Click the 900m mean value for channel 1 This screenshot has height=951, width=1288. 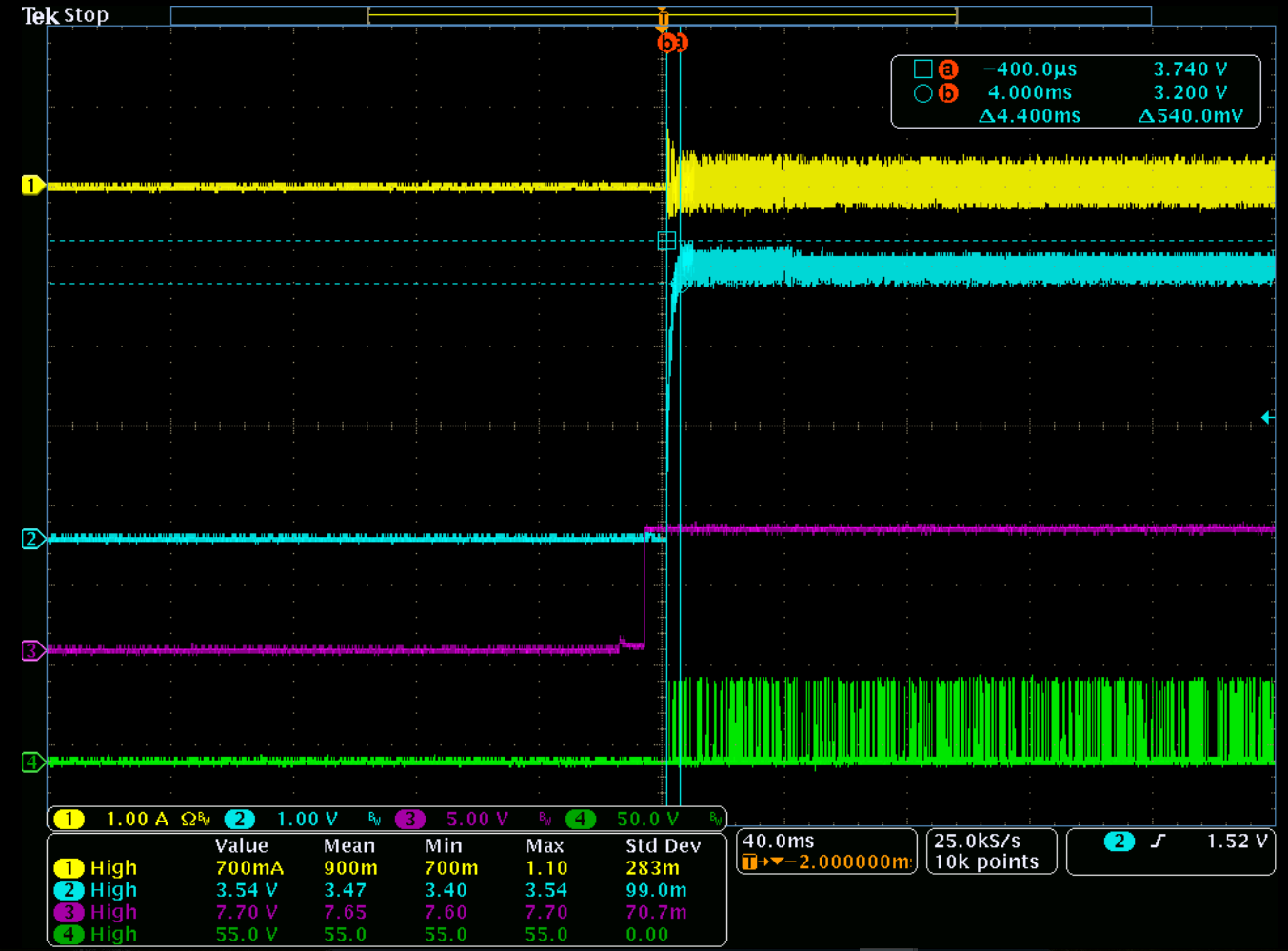click(350, 867)
